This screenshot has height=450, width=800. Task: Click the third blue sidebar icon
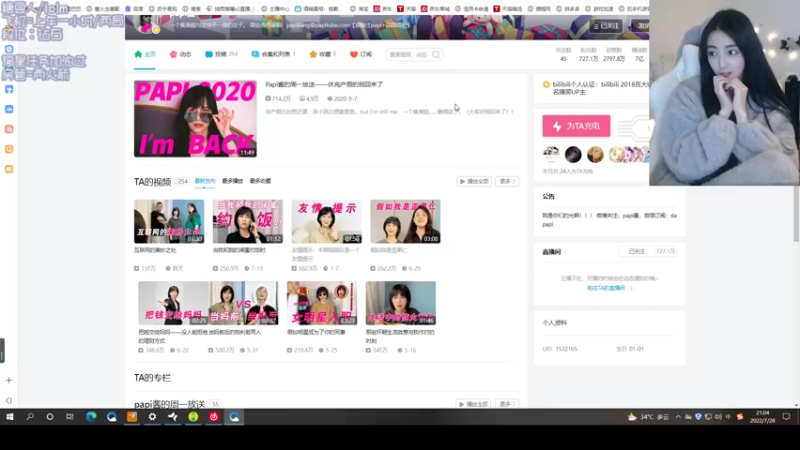(x=9, y=109)
